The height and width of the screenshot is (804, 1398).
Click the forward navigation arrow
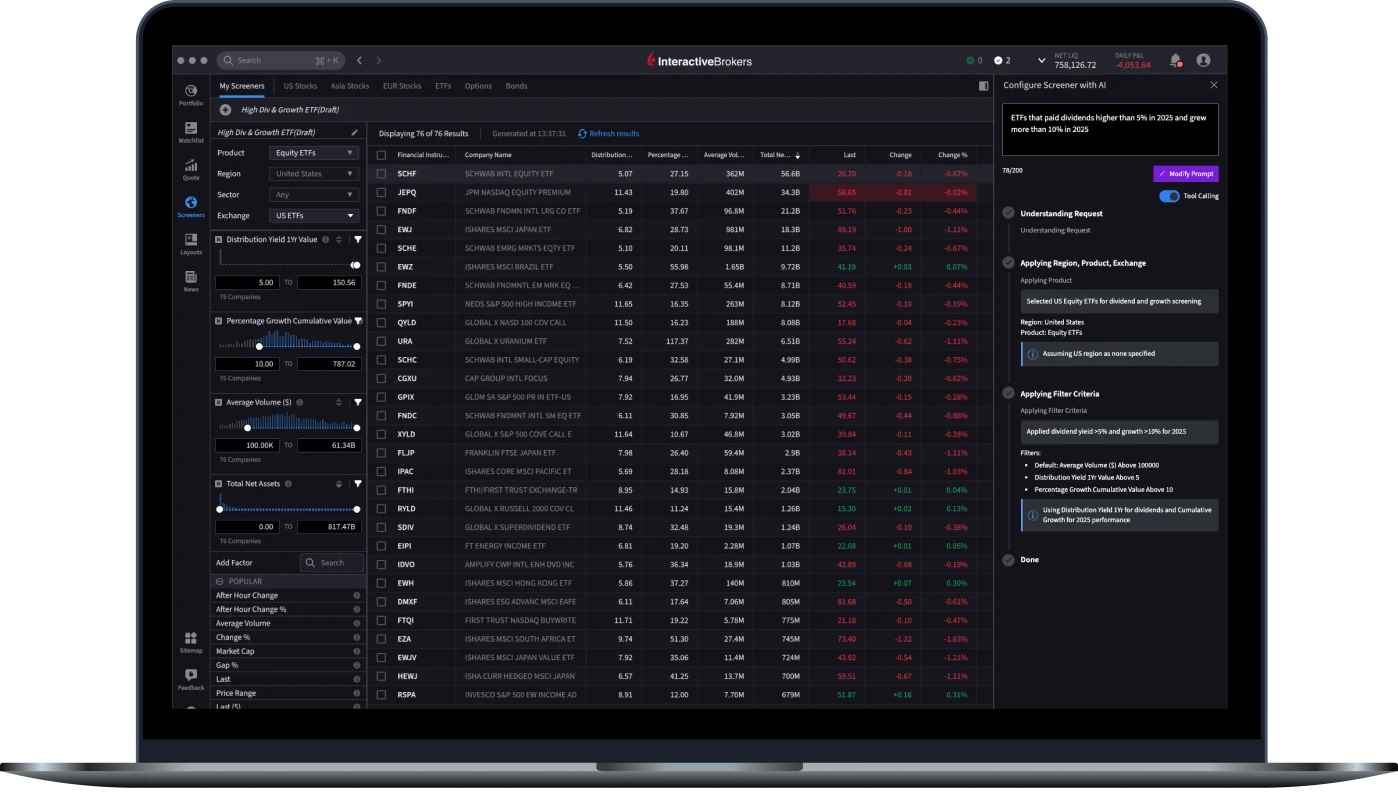coord(378,60)
